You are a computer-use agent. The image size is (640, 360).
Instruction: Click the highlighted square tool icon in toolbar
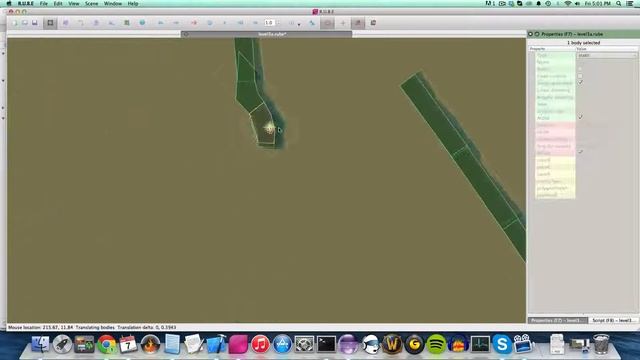(50, 23)
